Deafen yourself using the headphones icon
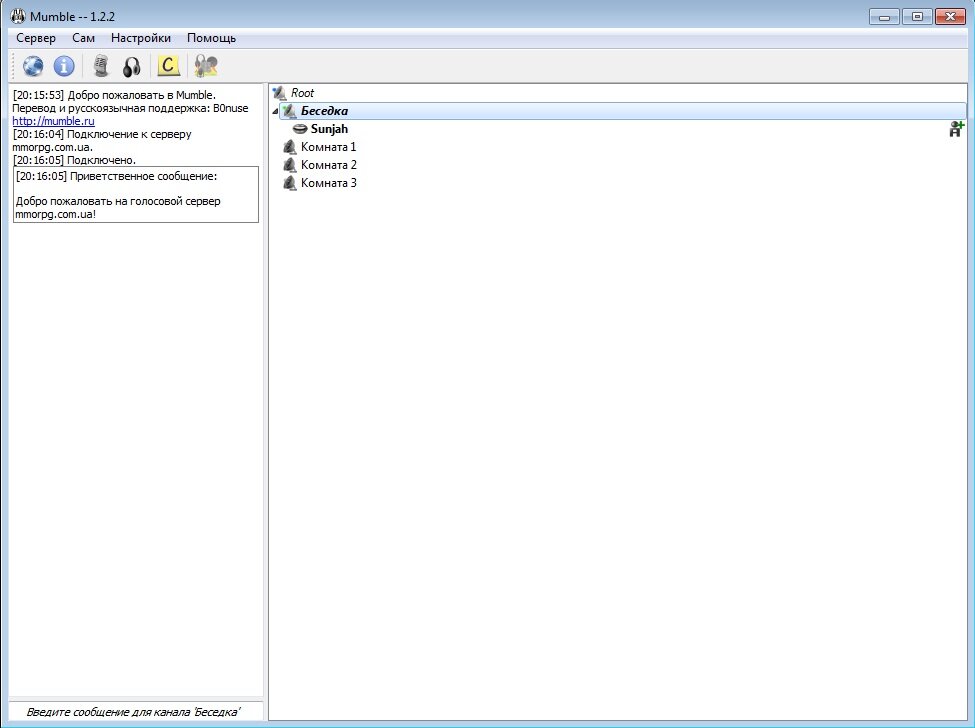Viewport: 975px width, 728px height. [x=131, y=67]
